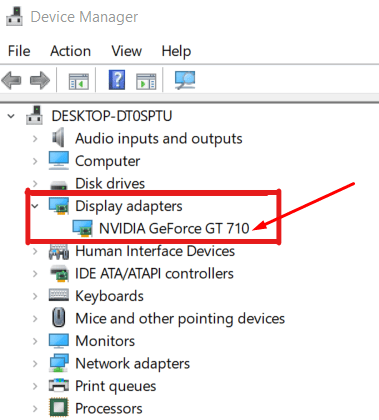Click the DESKTOP-DT0SPTU computer icon
Image resolution: width=379 pixels, height=420 pixels.
point(35,115)
